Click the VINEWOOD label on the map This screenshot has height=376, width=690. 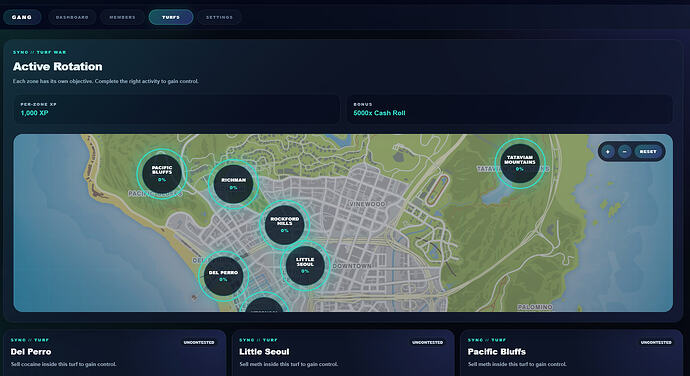(x=367, y=204)
